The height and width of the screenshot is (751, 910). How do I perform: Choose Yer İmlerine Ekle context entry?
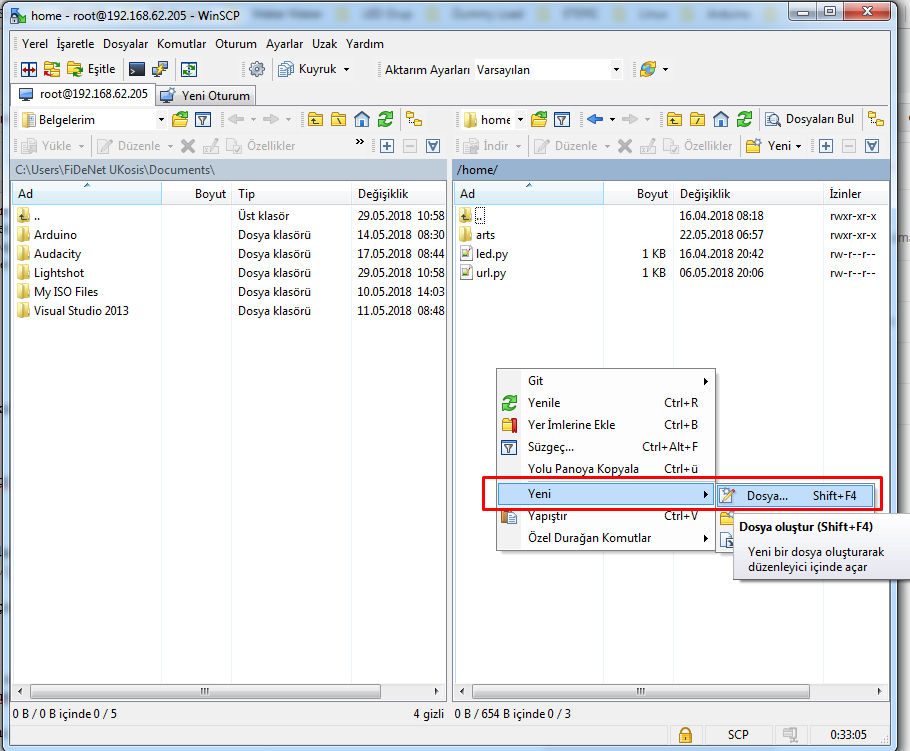606,425
